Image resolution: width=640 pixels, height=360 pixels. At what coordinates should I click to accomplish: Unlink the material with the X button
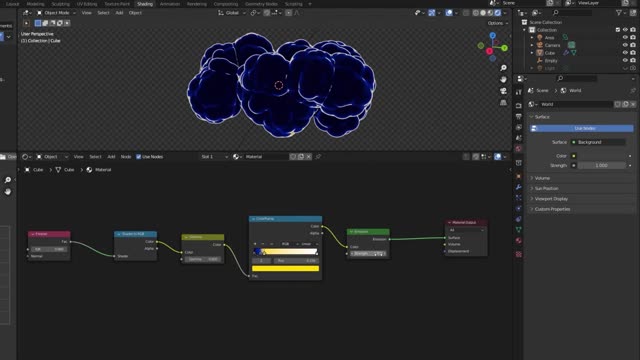[x=309, y=157]
